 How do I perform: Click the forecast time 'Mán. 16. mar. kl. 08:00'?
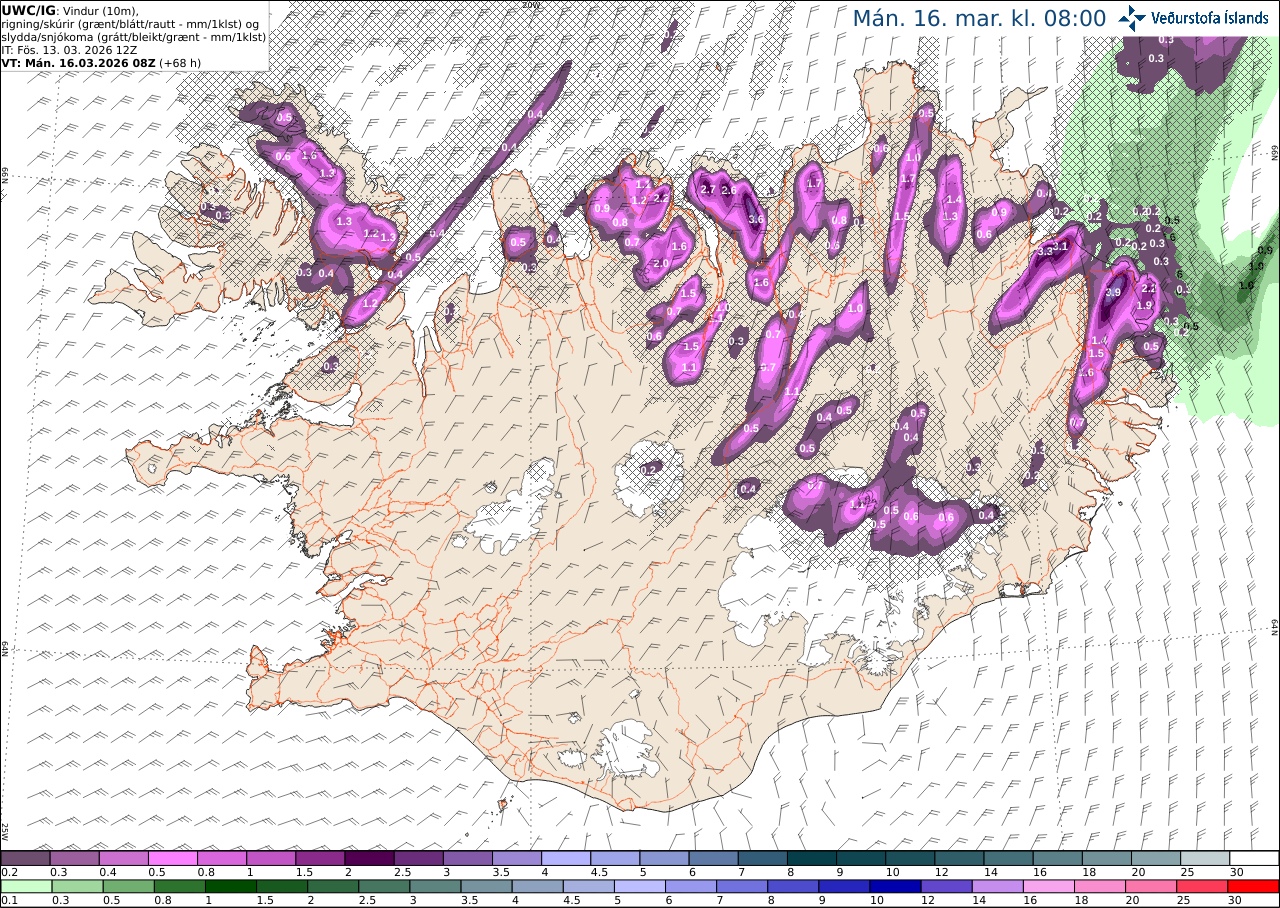979,18
